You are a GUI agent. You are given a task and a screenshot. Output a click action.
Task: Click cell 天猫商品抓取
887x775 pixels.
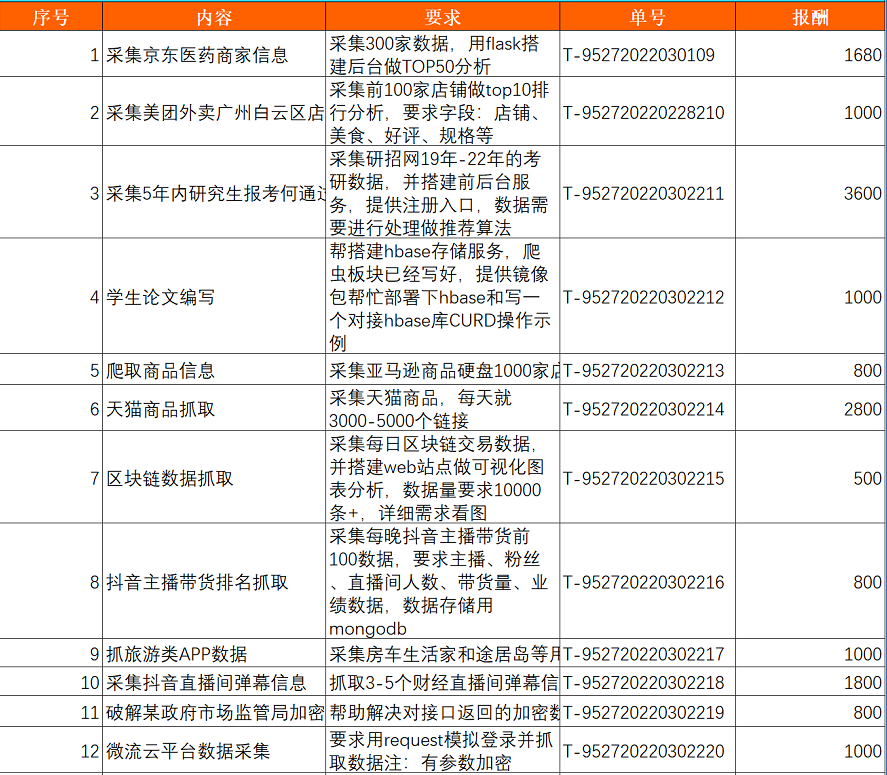point(214,408)
